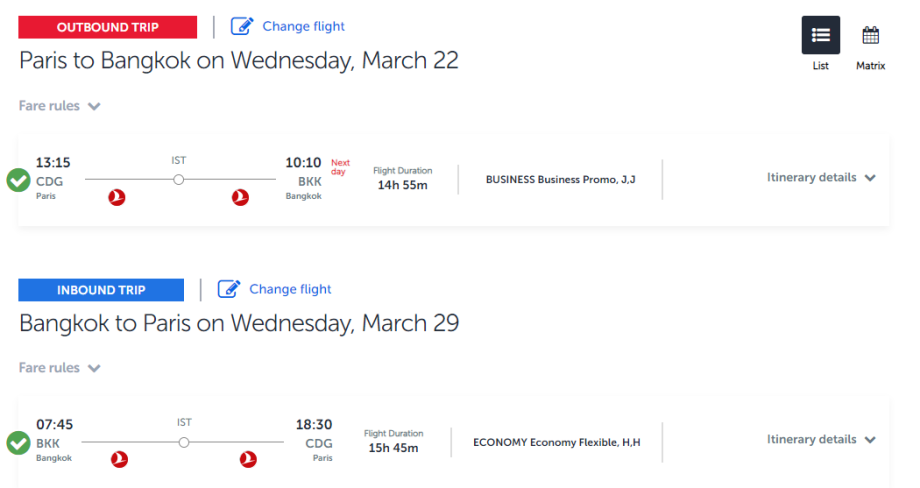Click first airline logo on inbound BKK–IST leg
Image resolution: width=920 pixels, height=488 pixels.
click(120, 460)
